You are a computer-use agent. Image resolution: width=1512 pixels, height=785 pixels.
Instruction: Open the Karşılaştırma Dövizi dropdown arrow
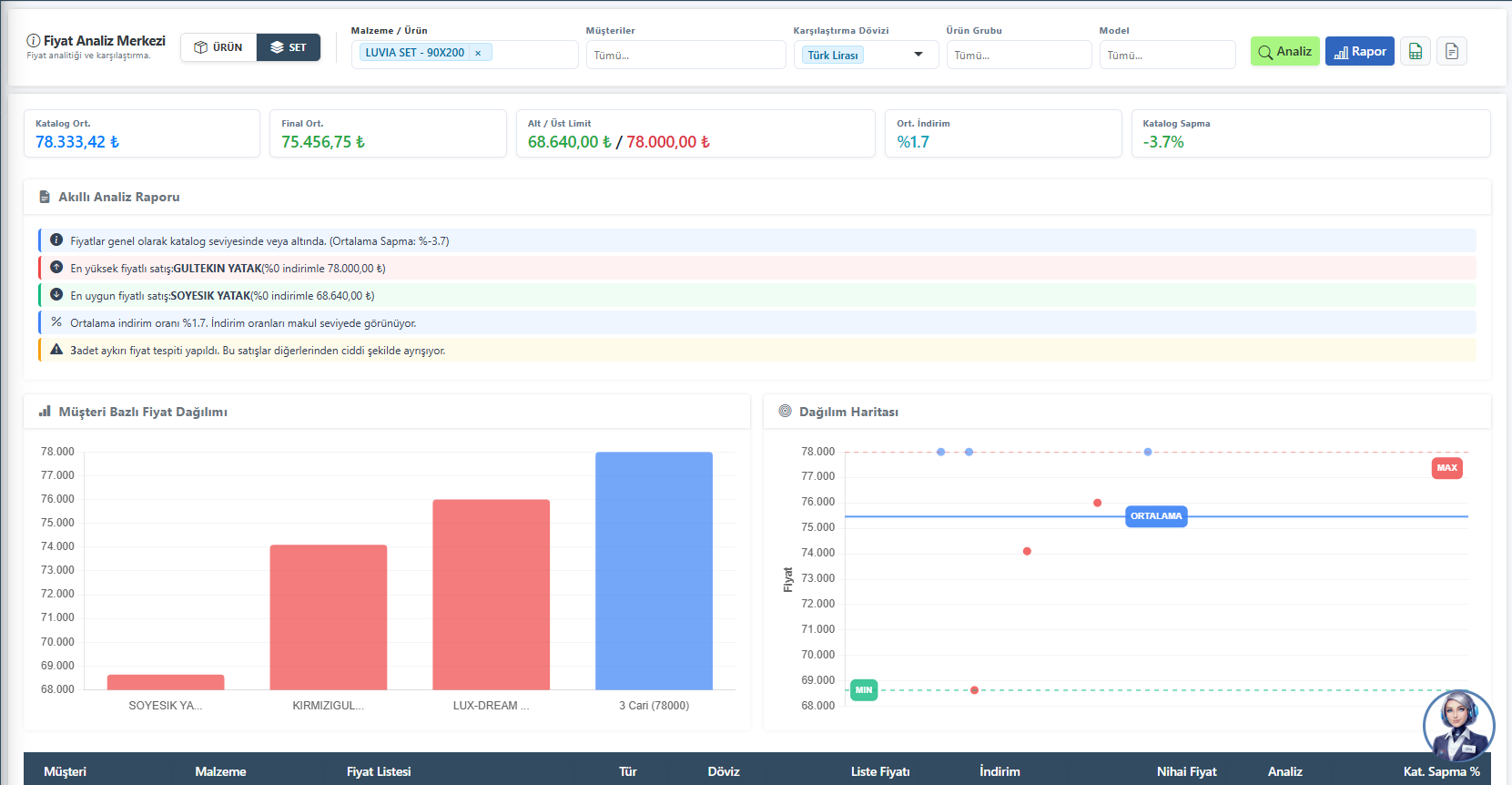[918, 55]
